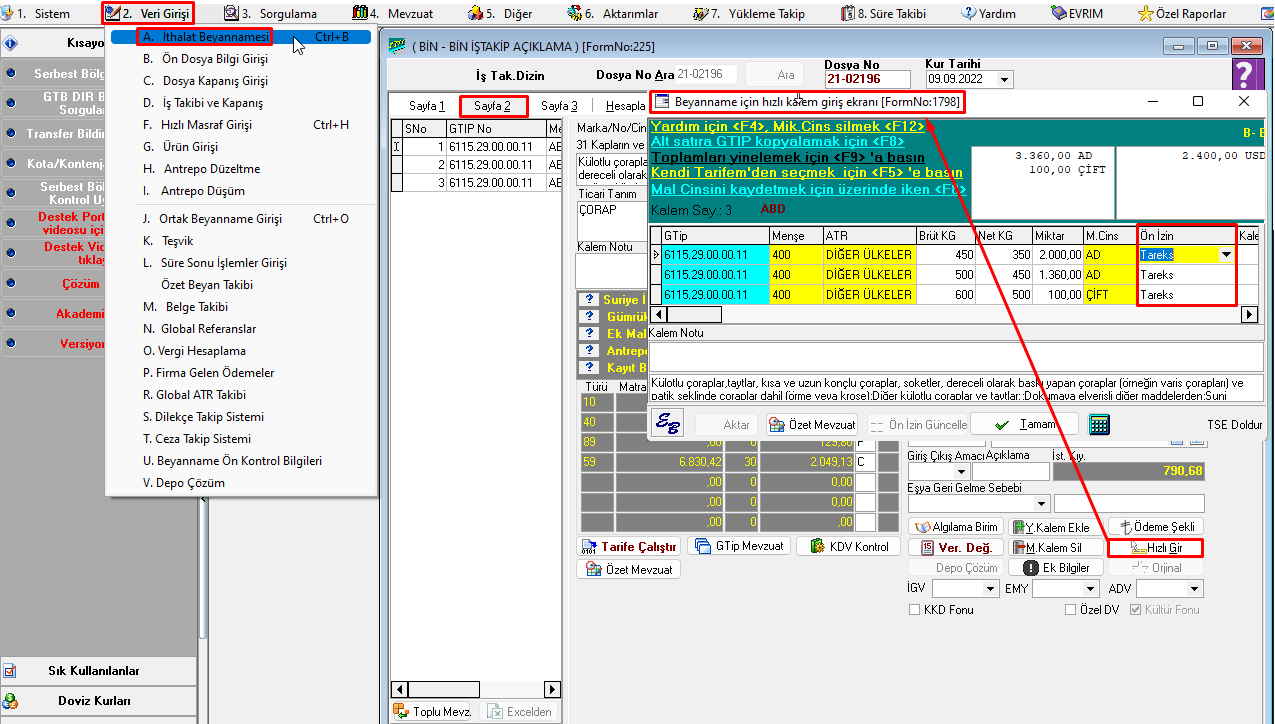The image size is (1275, 724).
Task: Add a new item with Y.Kalem Ekle
Action: (1056, 527)
